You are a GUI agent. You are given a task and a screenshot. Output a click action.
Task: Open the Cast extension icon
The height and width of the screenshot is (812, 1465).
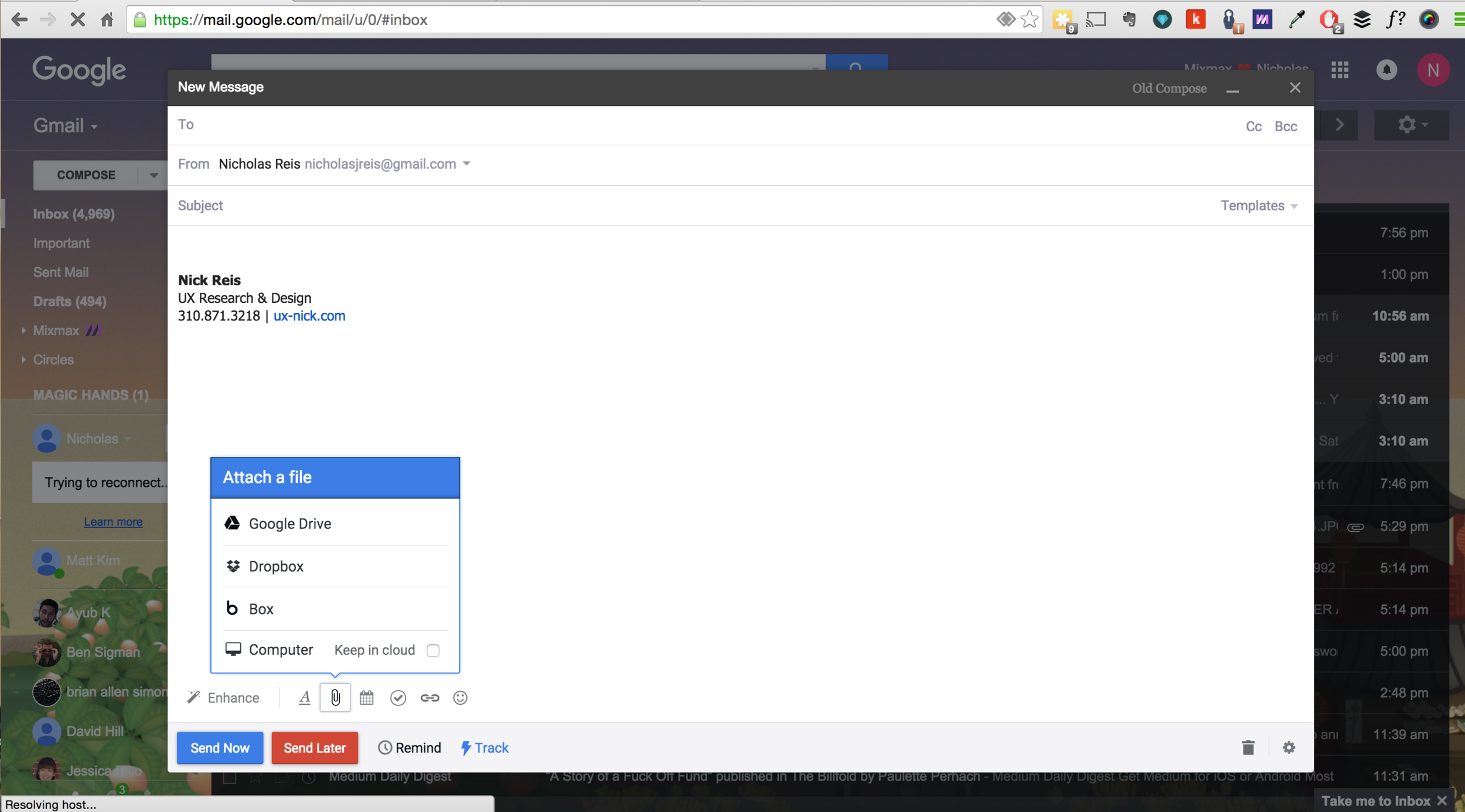pos(1096,20)
